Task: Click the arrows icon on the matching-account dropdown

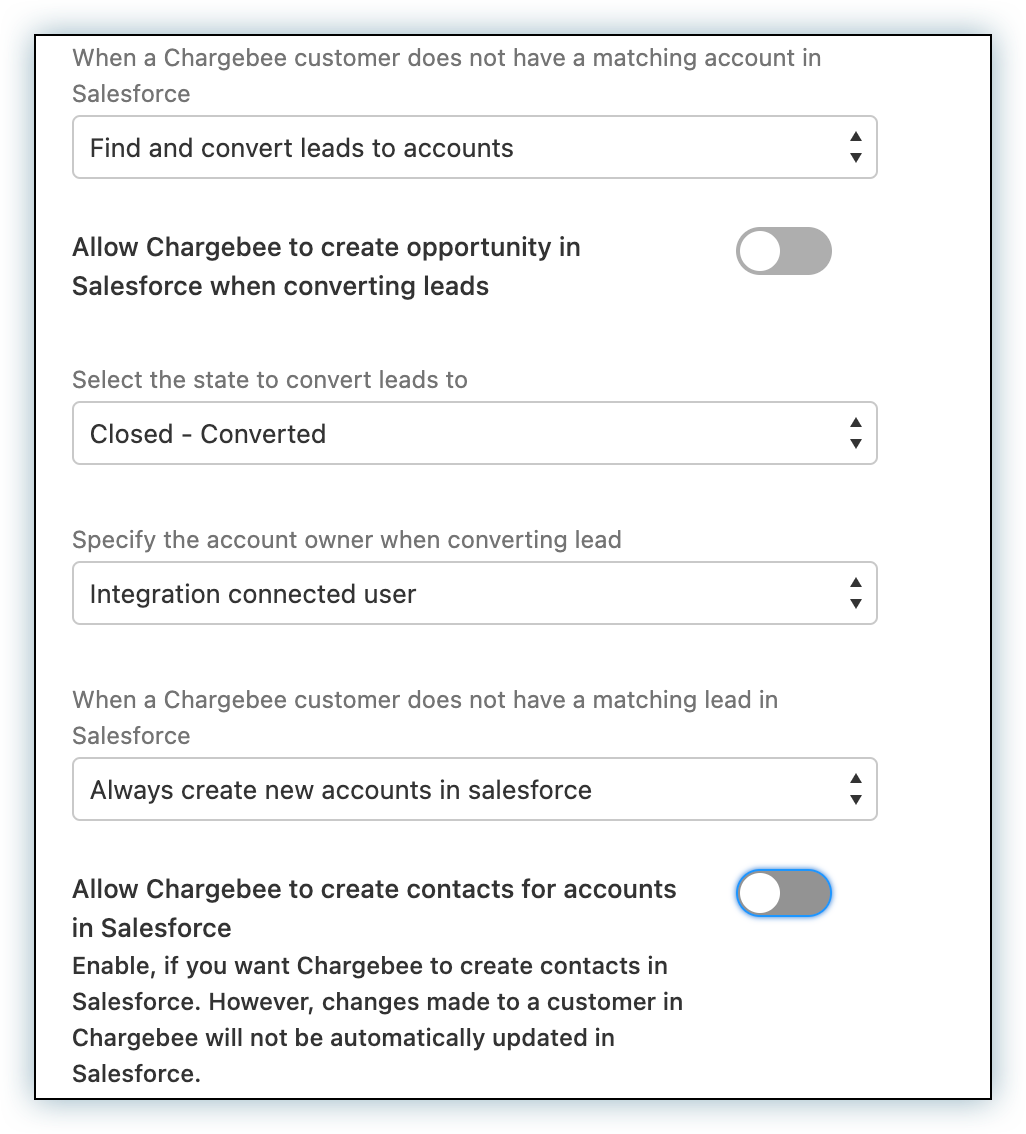Action: coord(855,148)
